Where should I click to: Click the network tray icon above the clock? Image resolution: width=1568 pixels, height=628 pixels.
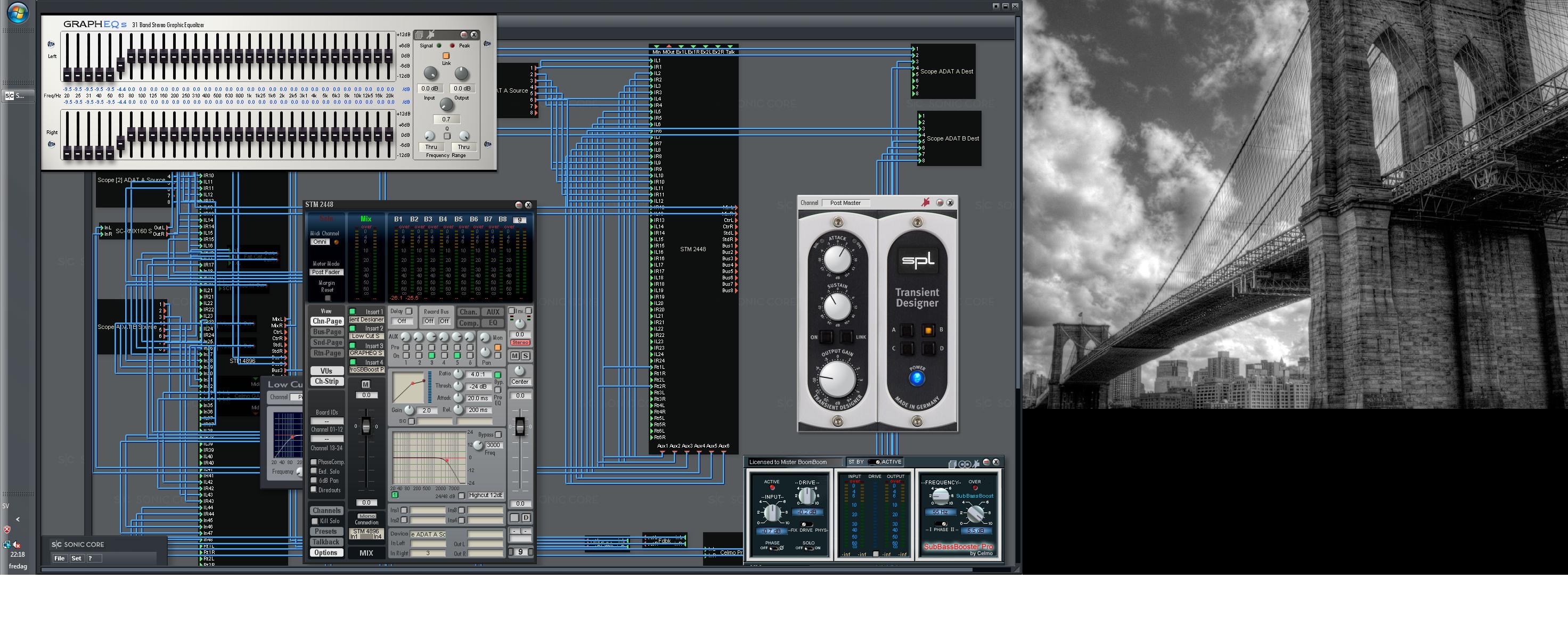pos(7,544)
